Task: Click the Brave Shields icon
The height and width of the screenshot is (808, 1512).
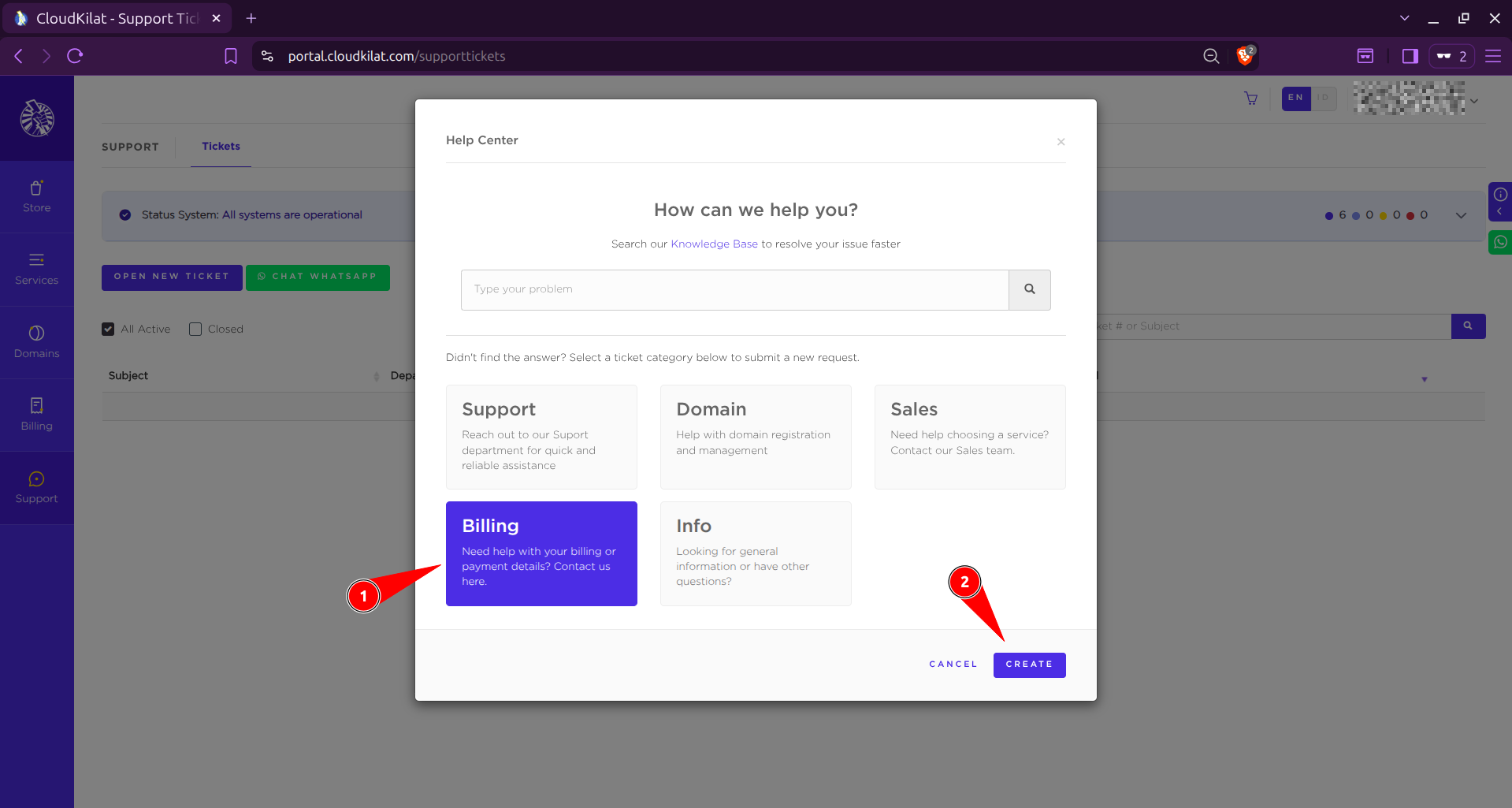Action: tap(1245, 56)
